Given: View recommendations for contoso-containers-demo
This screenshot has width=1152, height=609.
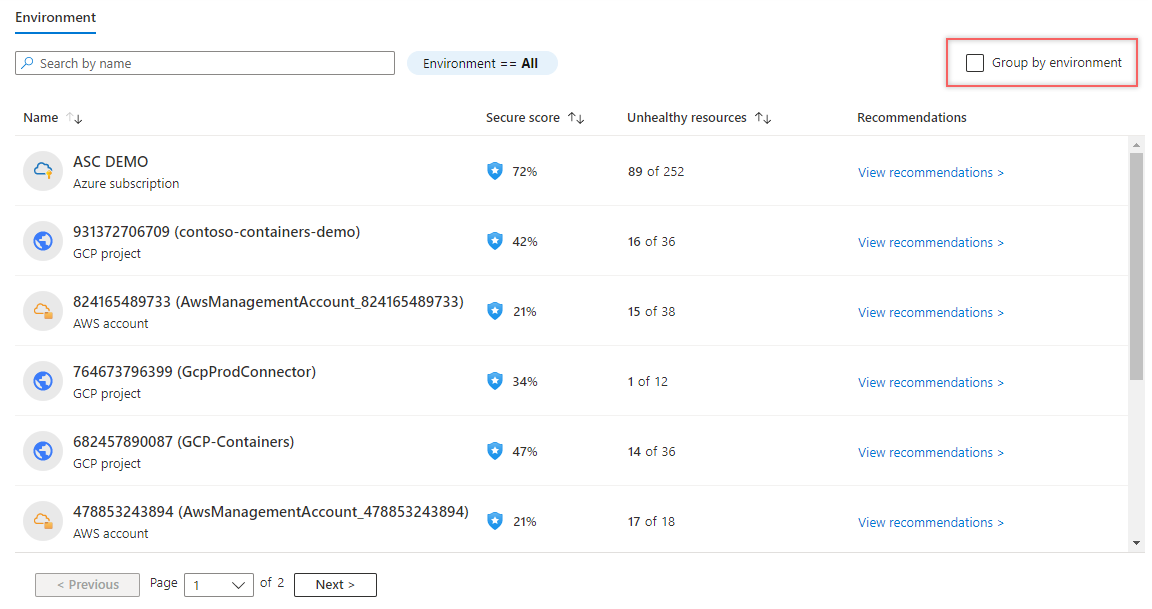Looking at the screenshot, I should 931,242.
